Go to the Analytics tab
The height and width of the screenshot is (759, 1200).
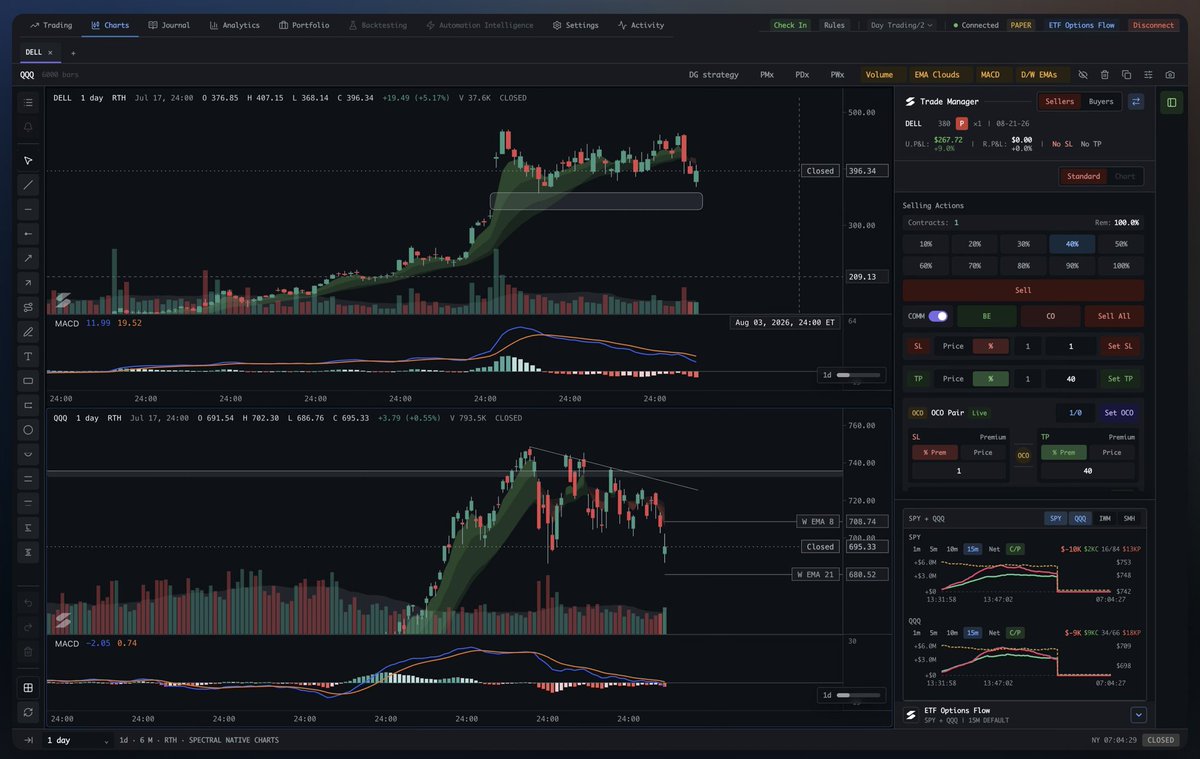(234, 25)
